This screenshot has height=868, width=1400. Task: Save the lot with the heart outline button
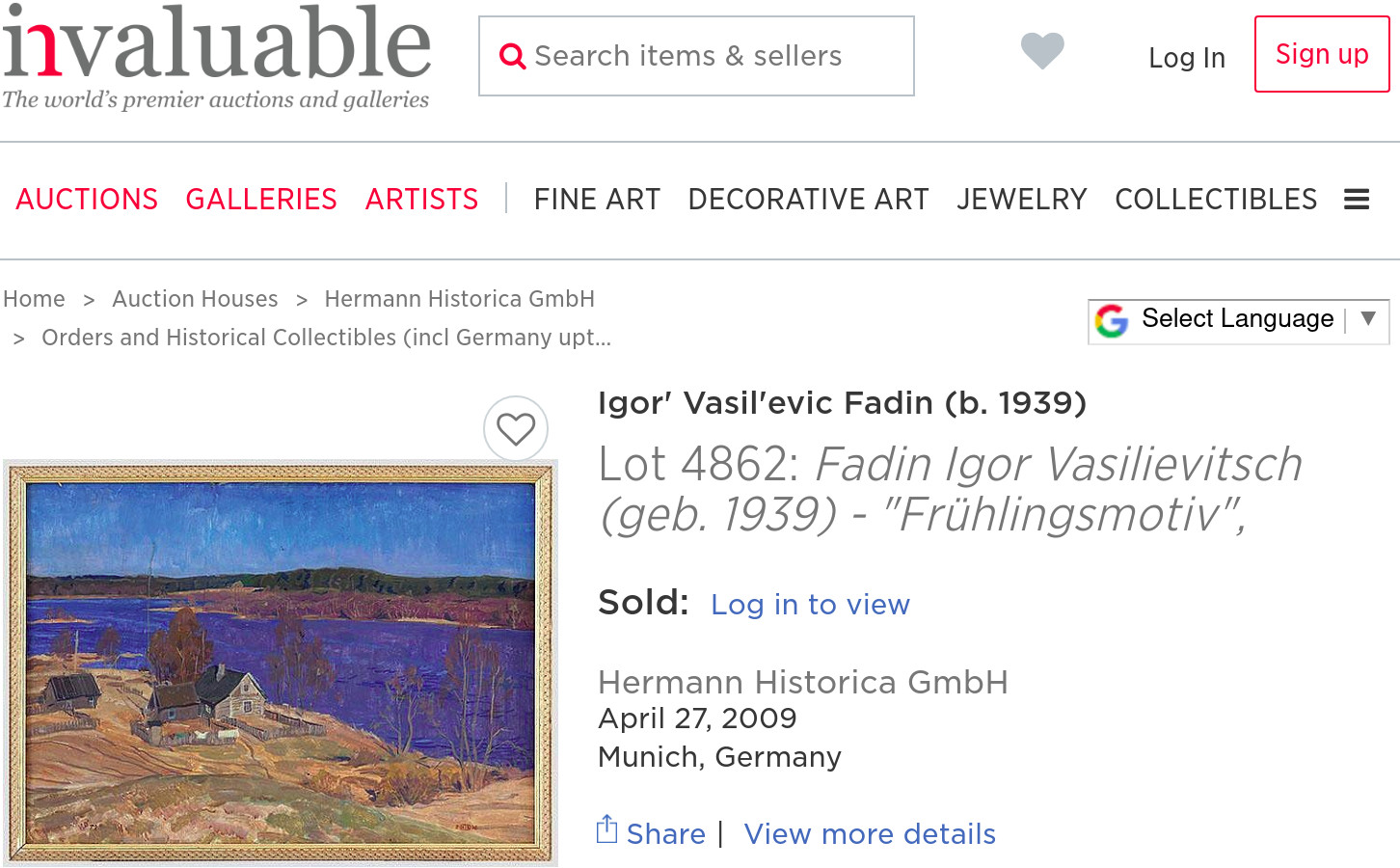pyautogui.click(x=516, y=429)
